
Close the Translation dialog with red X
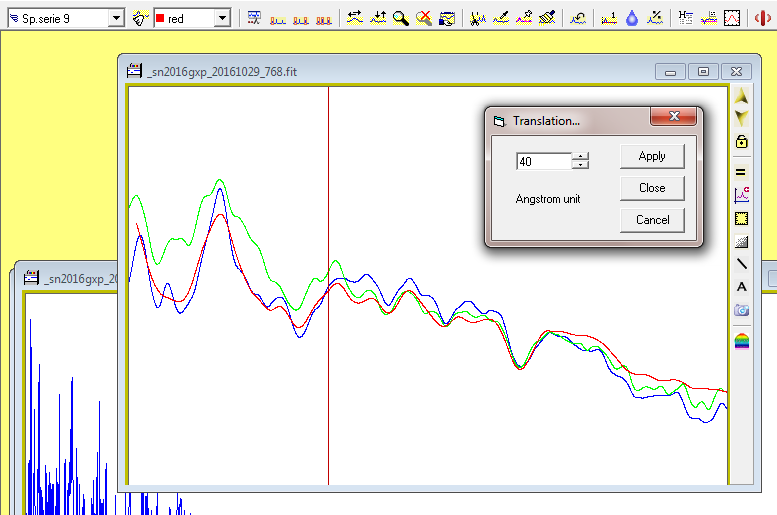point(674,116)
